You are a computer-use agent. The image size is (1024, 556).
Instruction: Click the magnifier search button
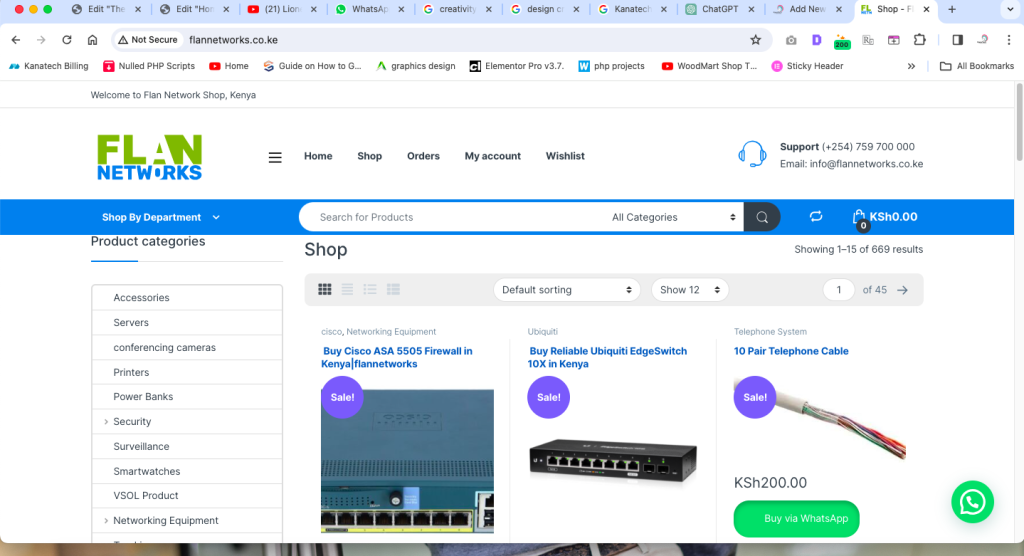tap(762, 217)
